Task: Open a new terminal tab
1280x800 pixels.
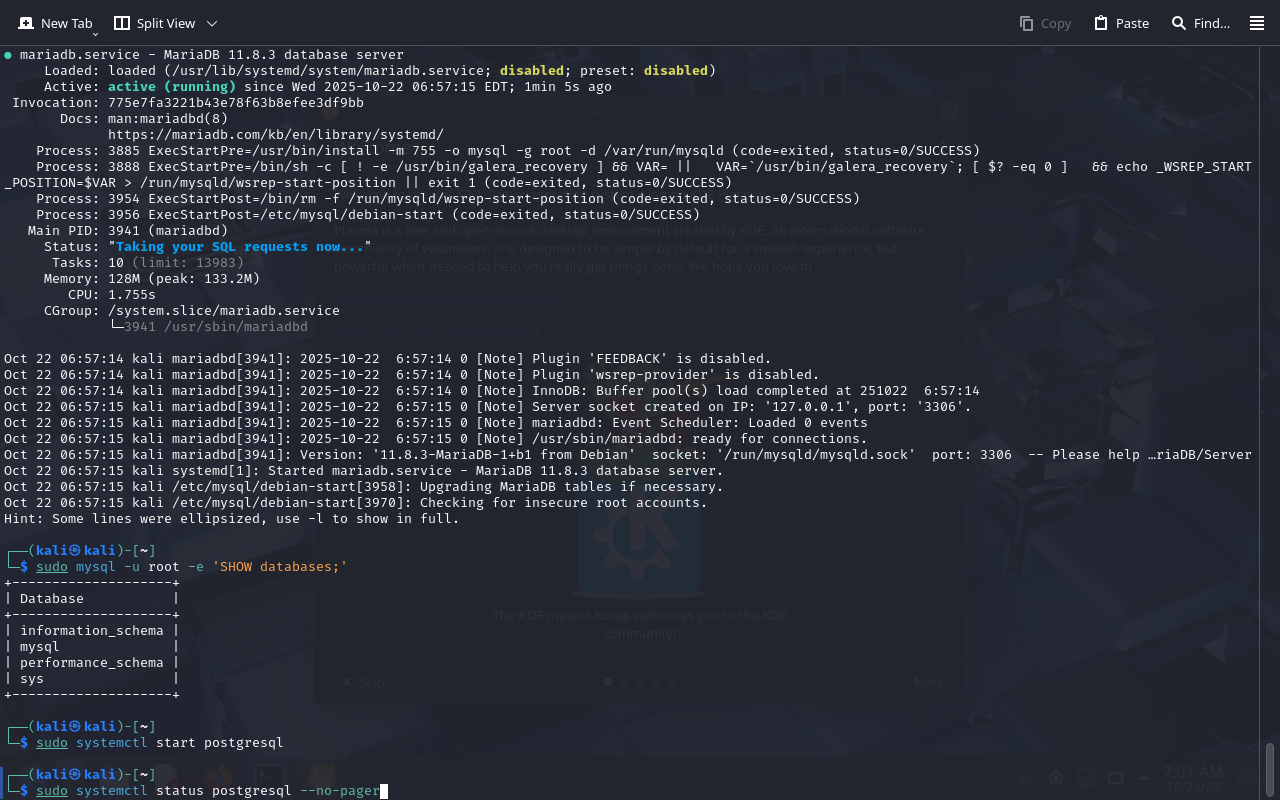Action: (55, 23)
